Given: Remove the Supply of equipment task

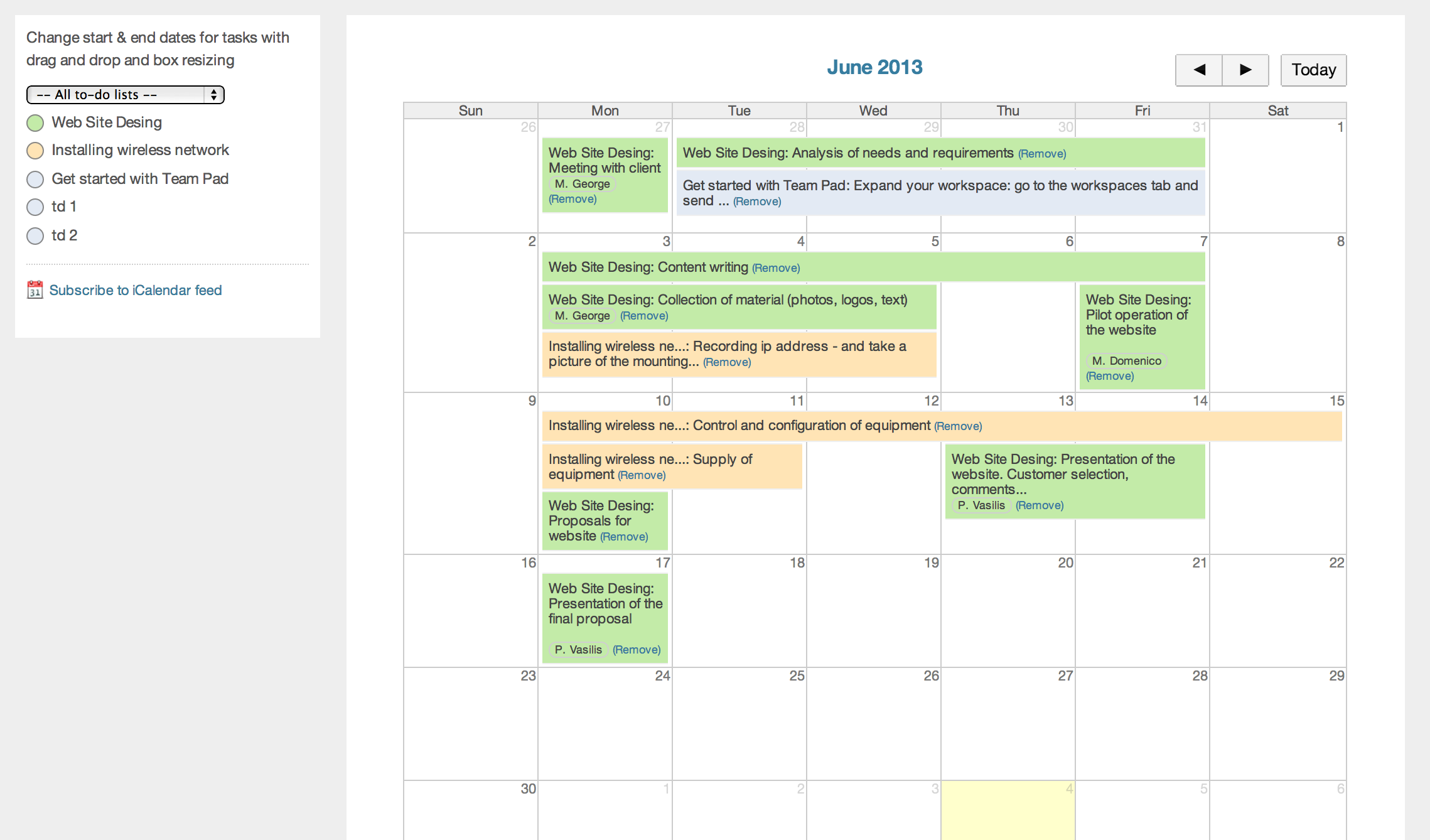Looking at the screenshot, I should 642,475.
